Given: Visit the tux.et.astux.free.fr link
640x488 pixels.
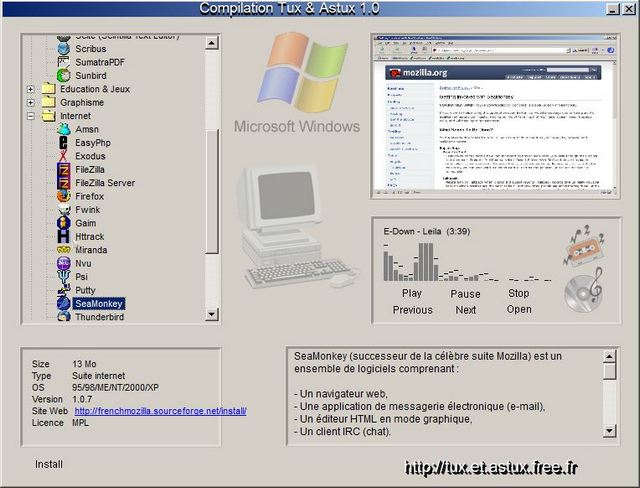Looking at the screenshot, I should 491,468.
